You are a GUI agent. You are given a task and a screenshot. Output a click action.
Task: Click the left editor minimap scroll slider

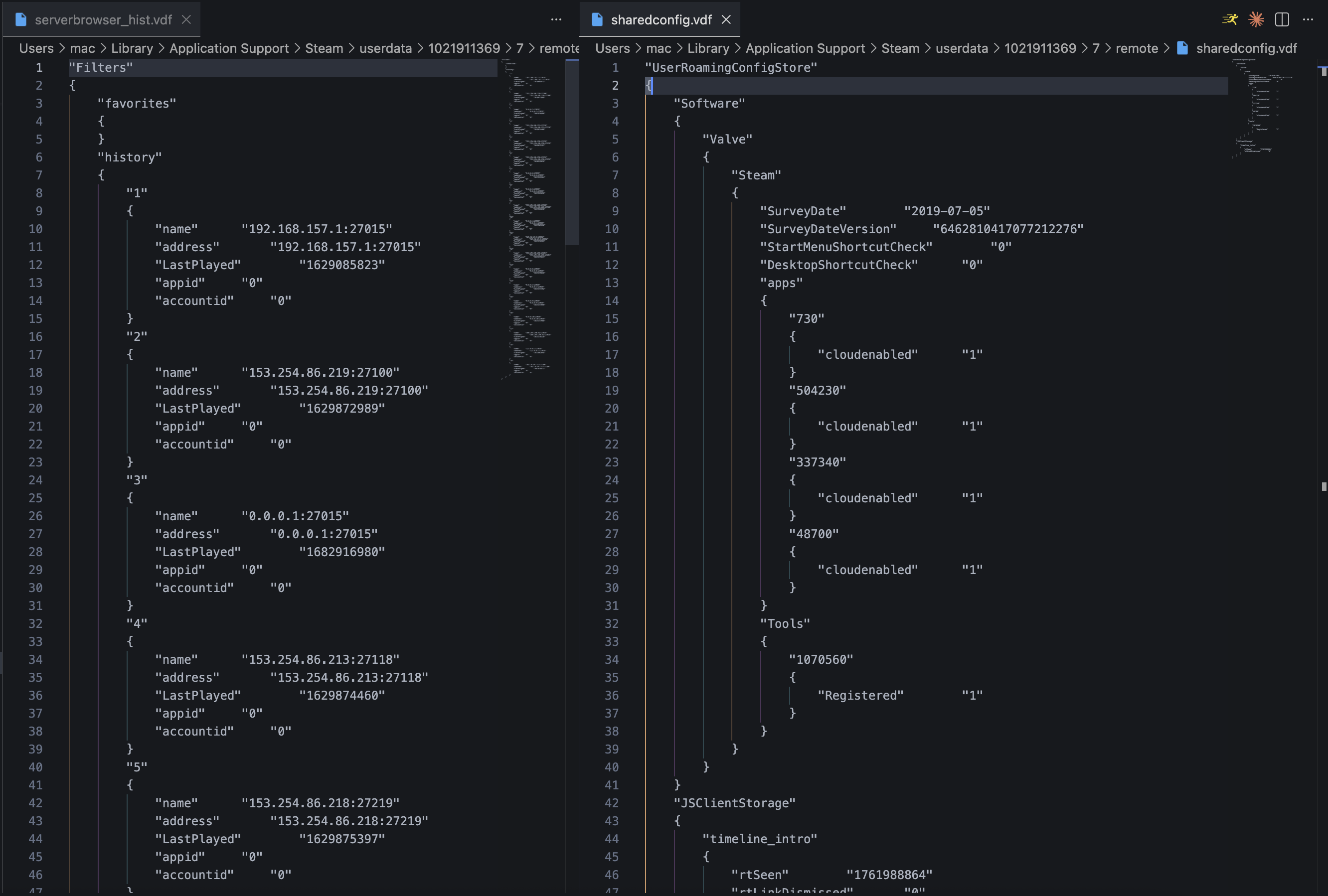571,151
